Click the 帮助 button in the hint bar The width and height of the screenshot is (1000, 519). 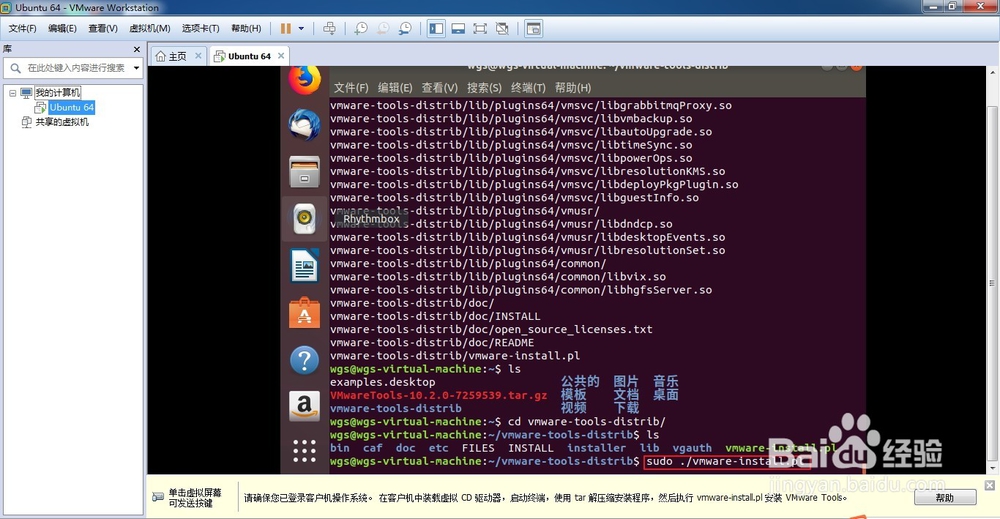945,497
